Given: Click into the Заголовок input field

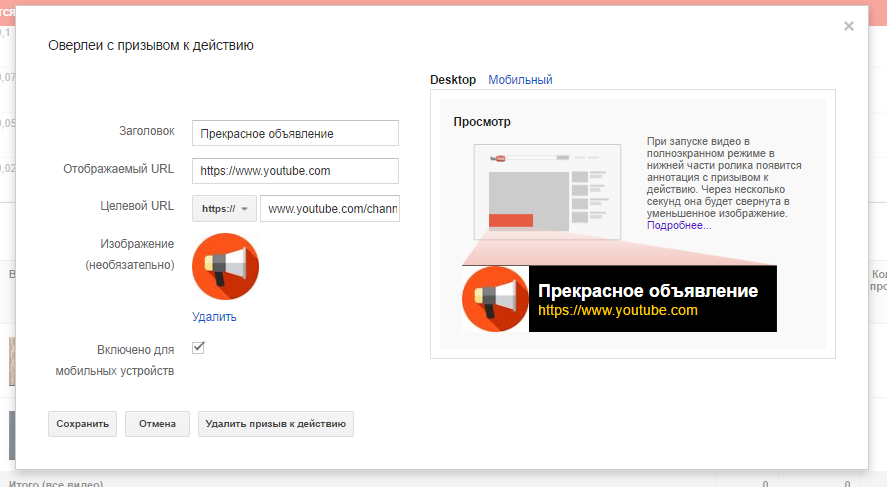Looking at the screenshot, I should 295,133.
